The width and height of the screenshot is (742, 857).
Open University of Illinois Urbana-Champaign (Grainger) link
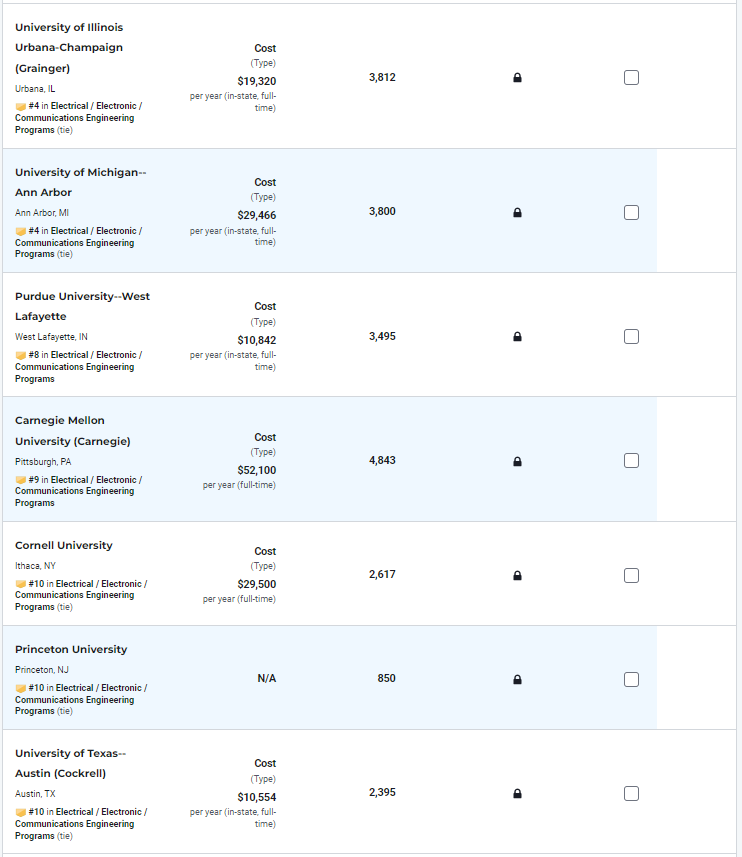click(69, 48)
